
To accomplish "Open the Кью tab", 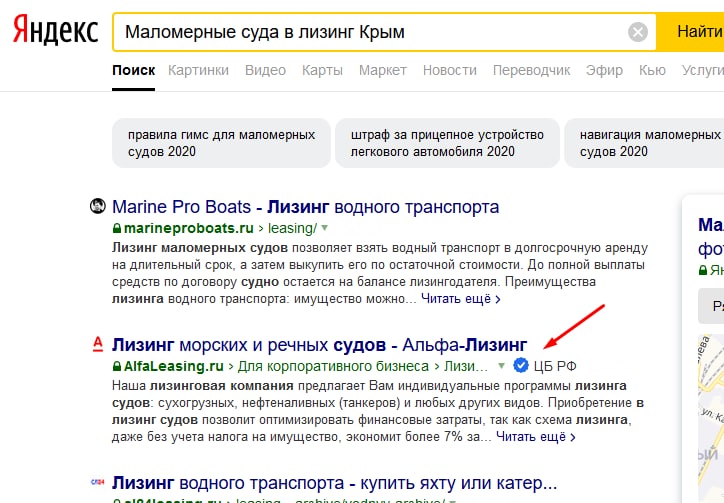I will click(652, 70).
